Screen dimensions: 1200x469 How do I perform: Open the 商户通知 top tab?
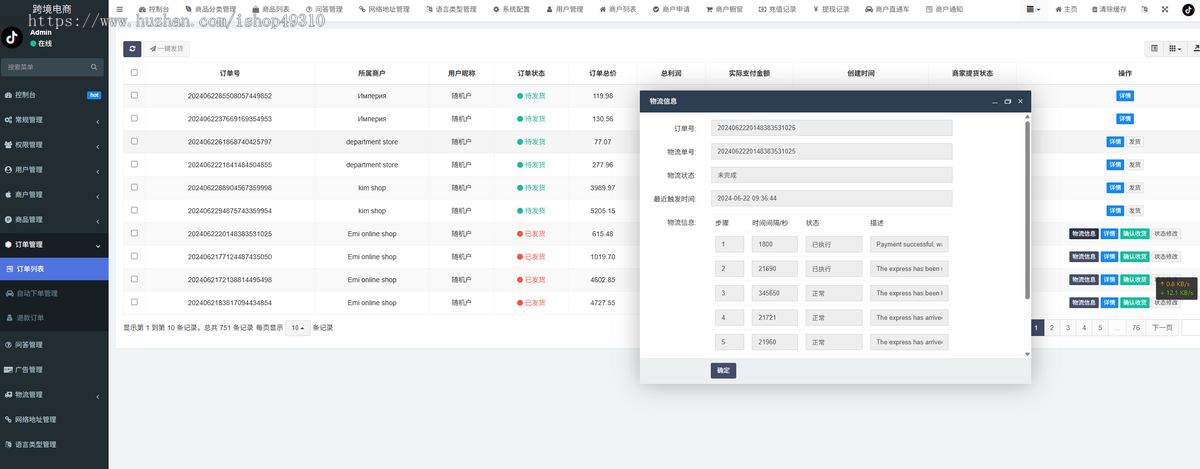tap(944, 9)
